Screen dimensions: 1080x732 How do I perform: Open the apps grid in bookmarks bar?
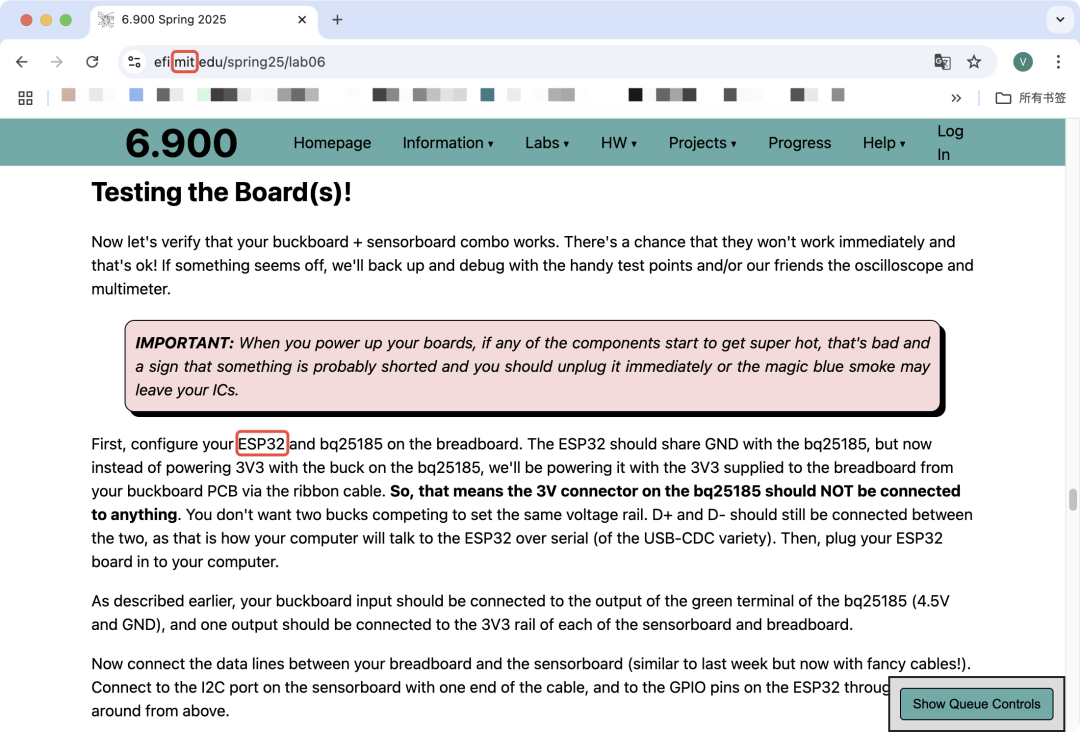[x=25, y=98]
